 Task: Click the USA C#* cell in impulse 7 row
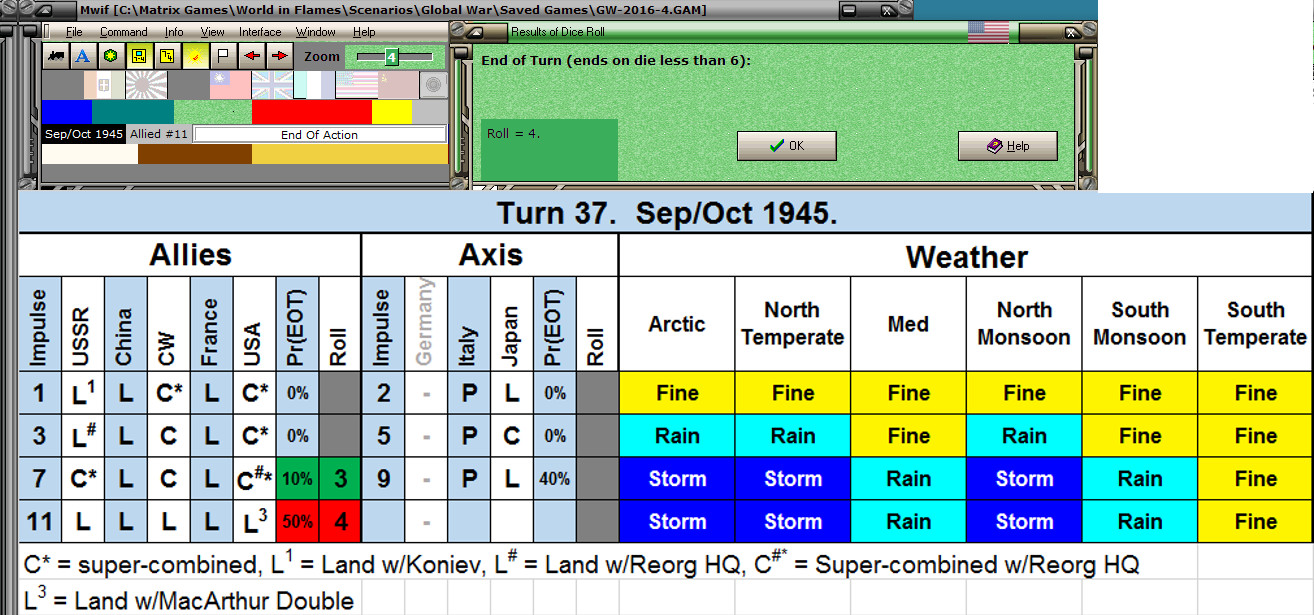click(x=254, y=479)
